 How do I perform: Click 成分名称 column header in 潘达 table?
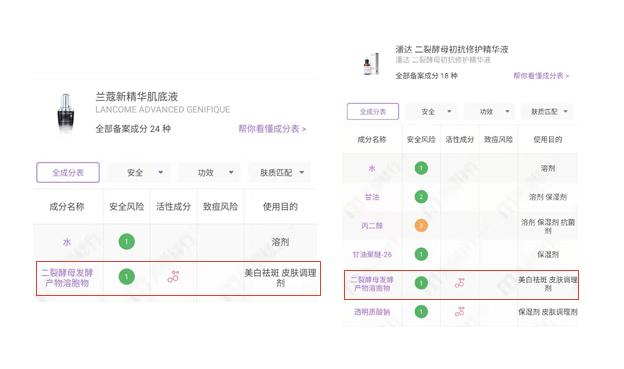click(x=372, y=140)
